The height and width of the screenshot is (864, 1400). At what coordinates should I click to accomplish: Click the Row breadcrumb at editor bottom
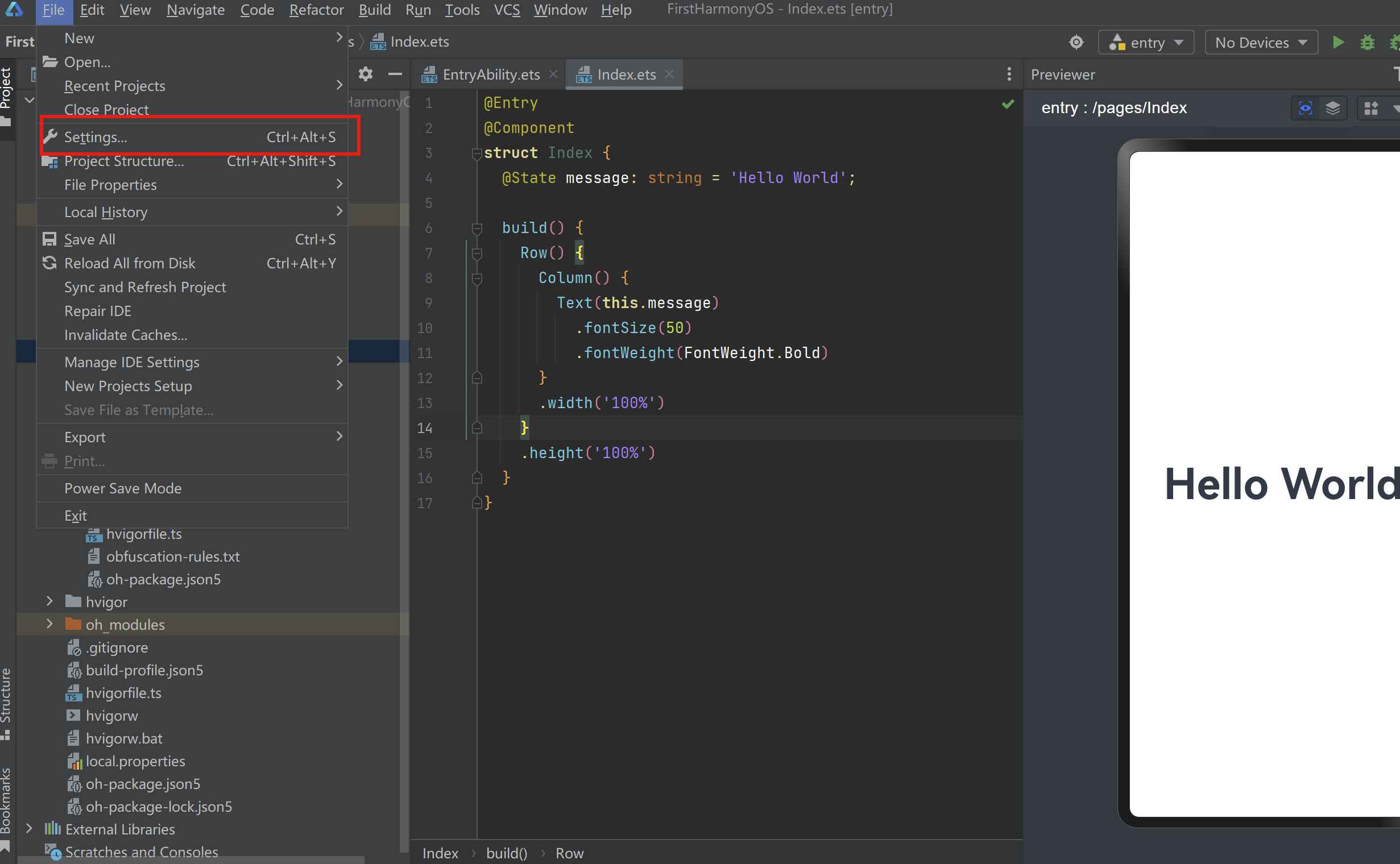[x=569, y=853]
